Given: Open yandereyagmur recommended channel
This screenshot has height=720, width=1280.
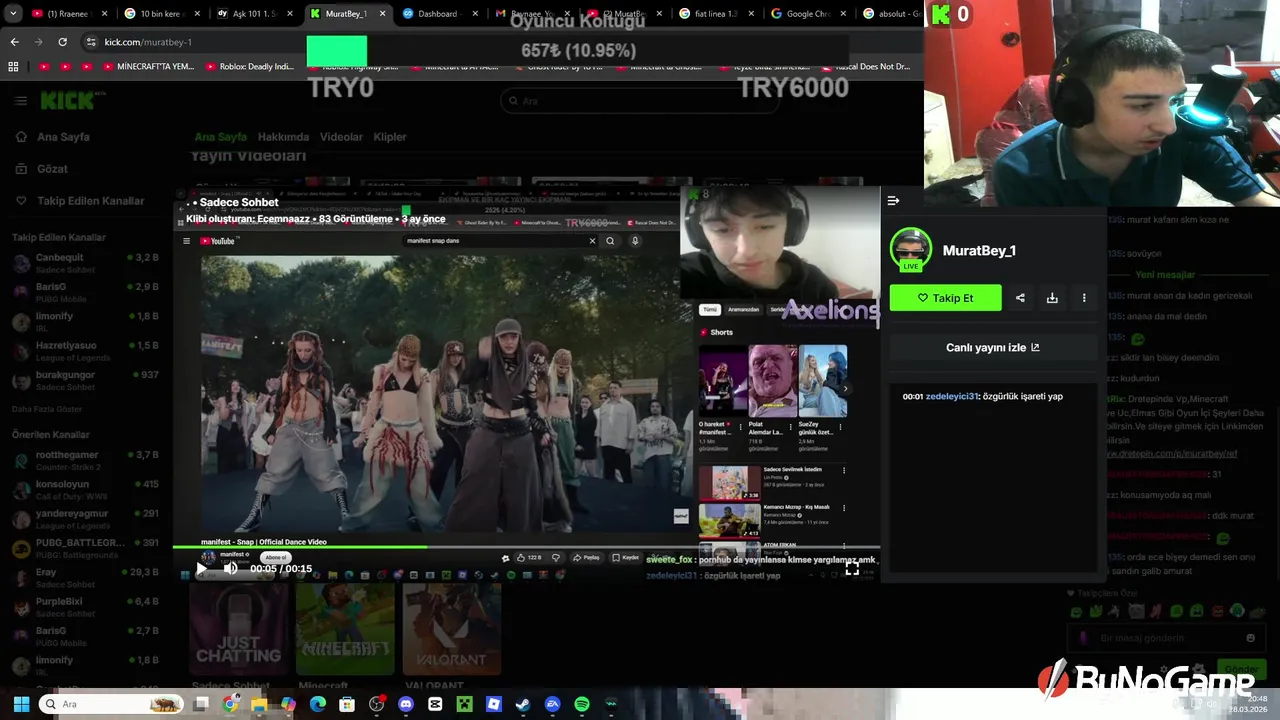Looking at the screenshot, I should [85, 518].
